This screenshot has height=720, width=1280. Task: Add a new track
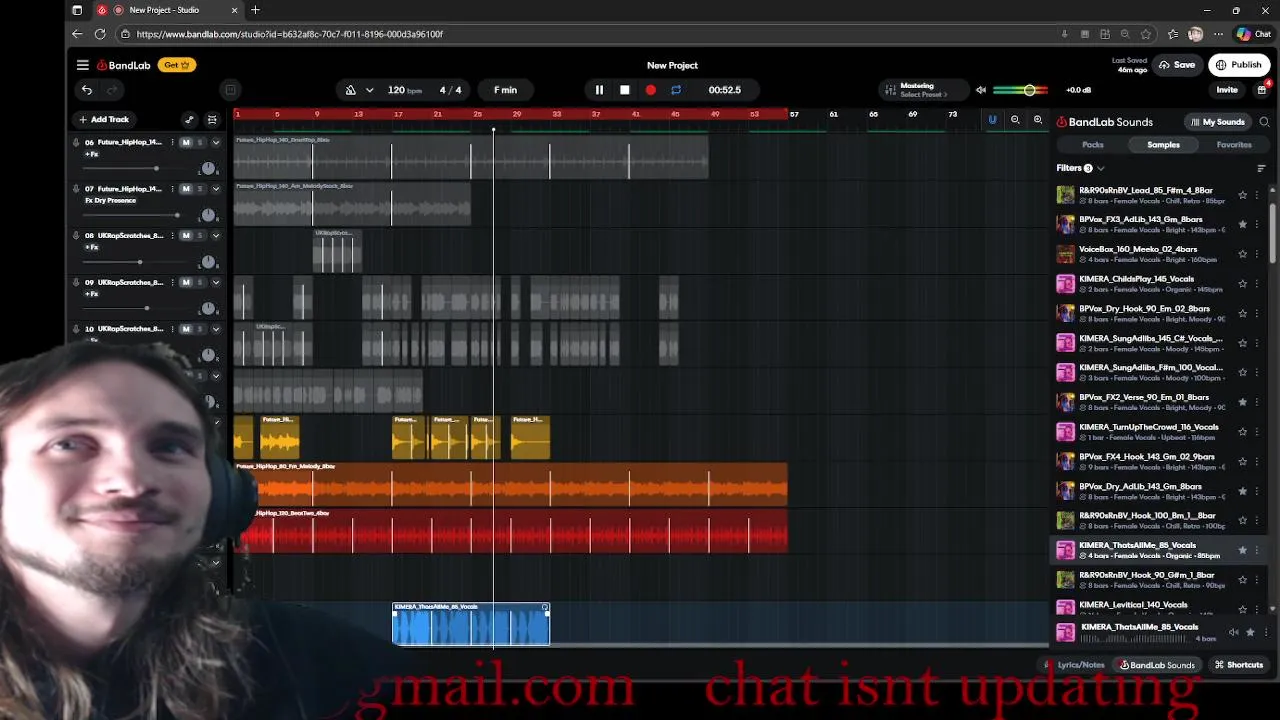104,119
